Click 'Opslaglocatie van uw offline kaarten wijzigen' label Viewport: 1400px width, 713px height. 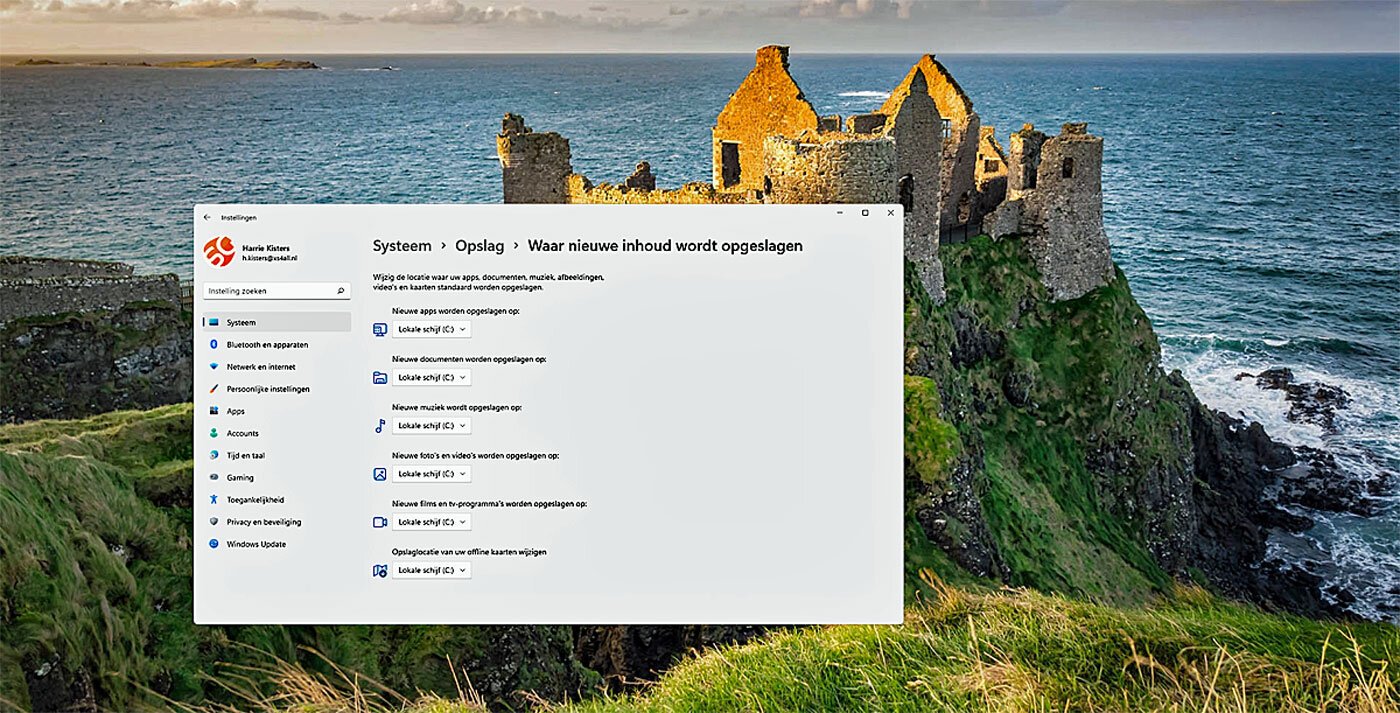click(x=469, y=551)
